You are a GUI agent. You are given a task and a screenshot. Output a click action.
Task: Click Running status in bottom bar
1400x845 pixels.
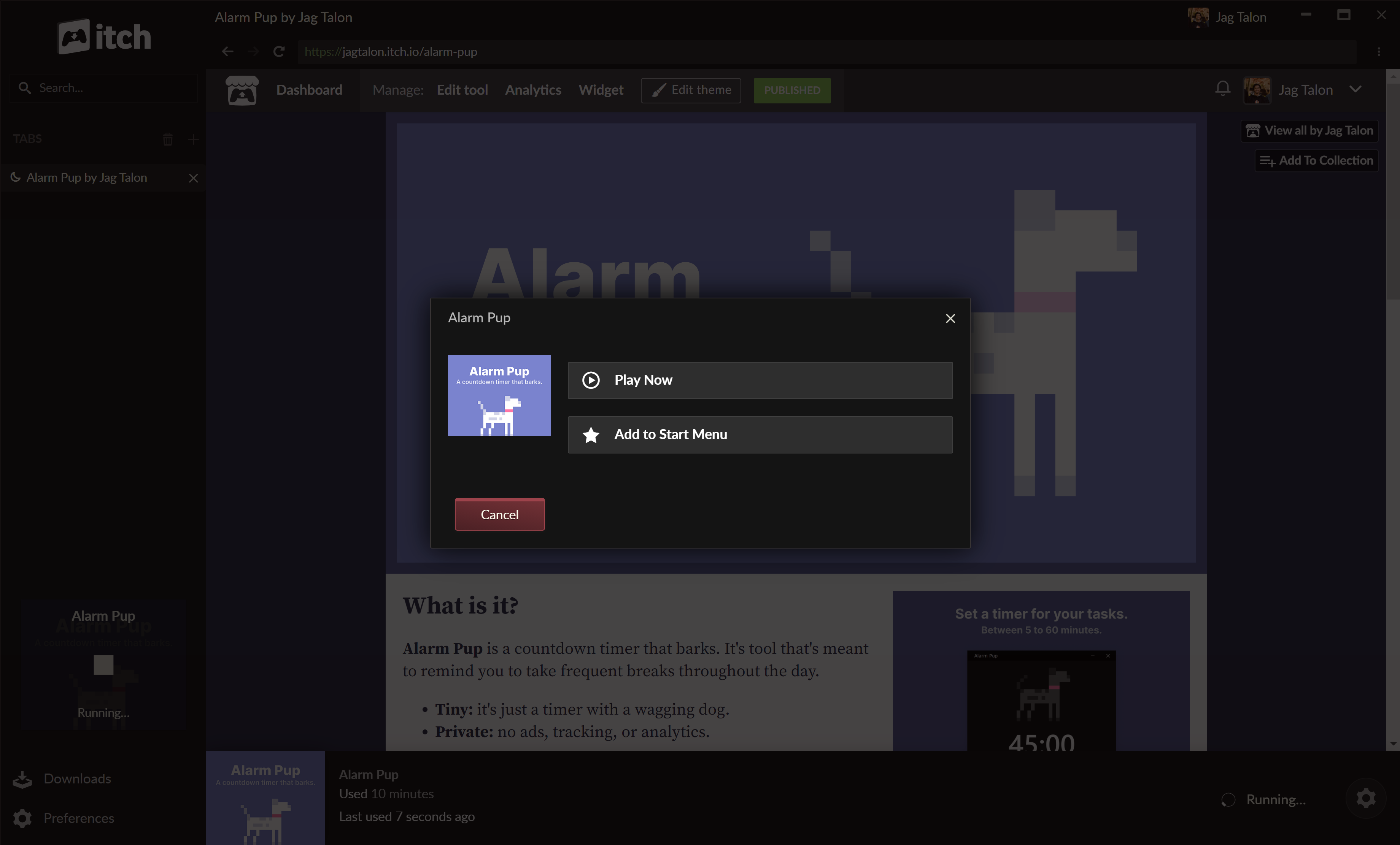tap(1264, 799)
